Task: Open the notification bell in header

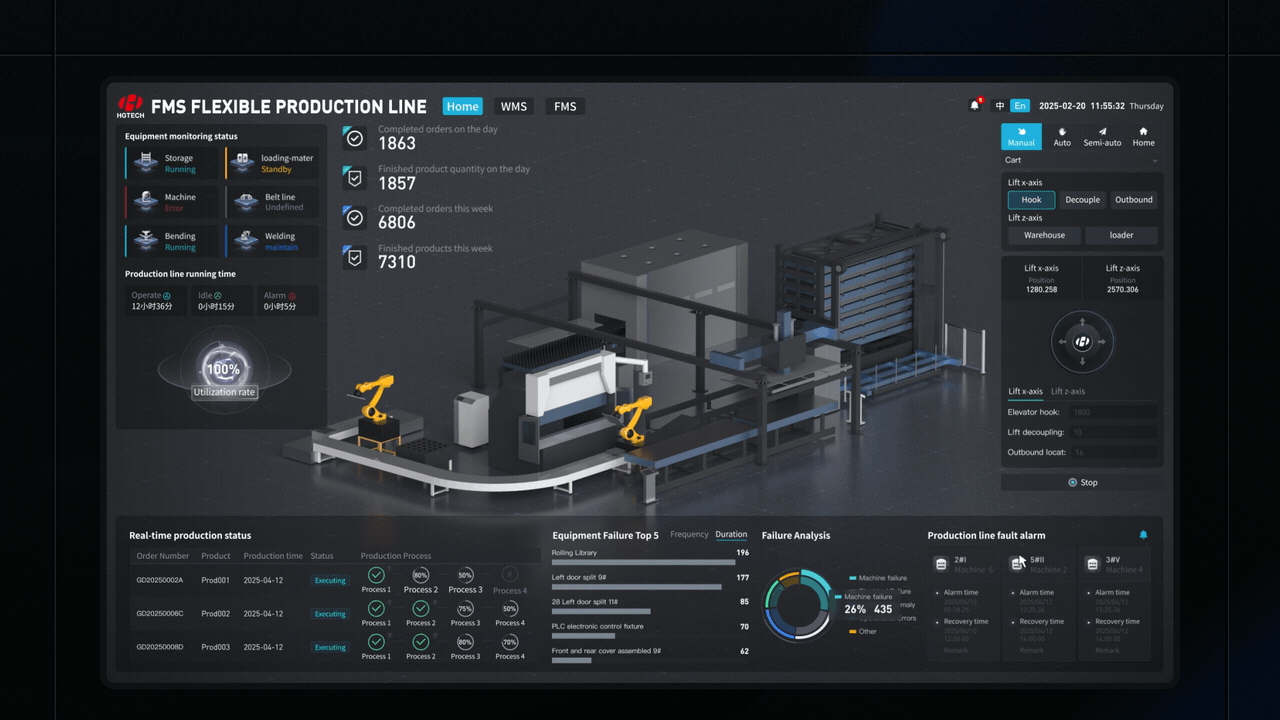Action: pos(975,105)
